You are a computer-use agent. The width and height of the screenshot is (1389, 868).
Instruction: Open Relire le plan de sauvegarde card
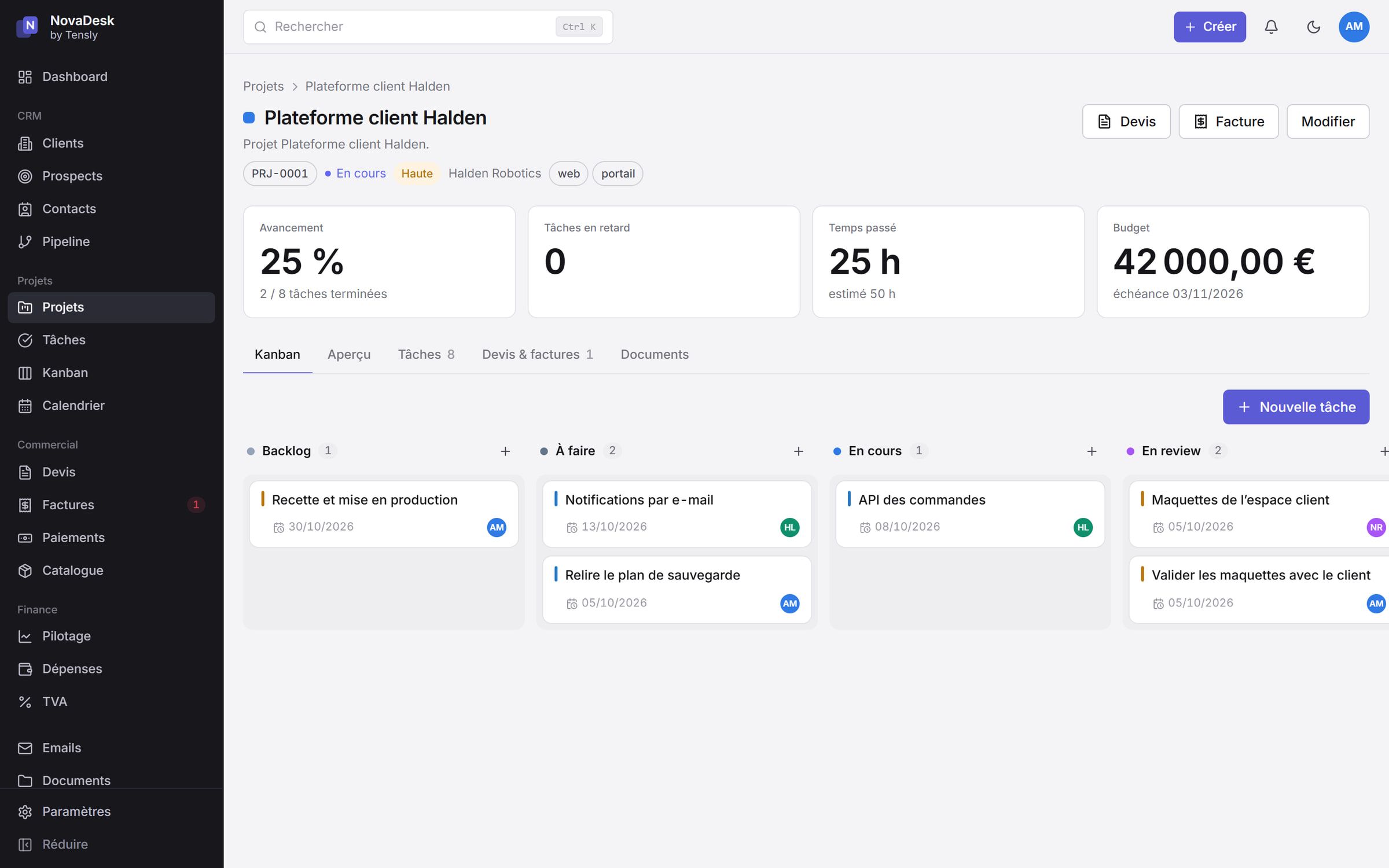(x=677, y=590)
